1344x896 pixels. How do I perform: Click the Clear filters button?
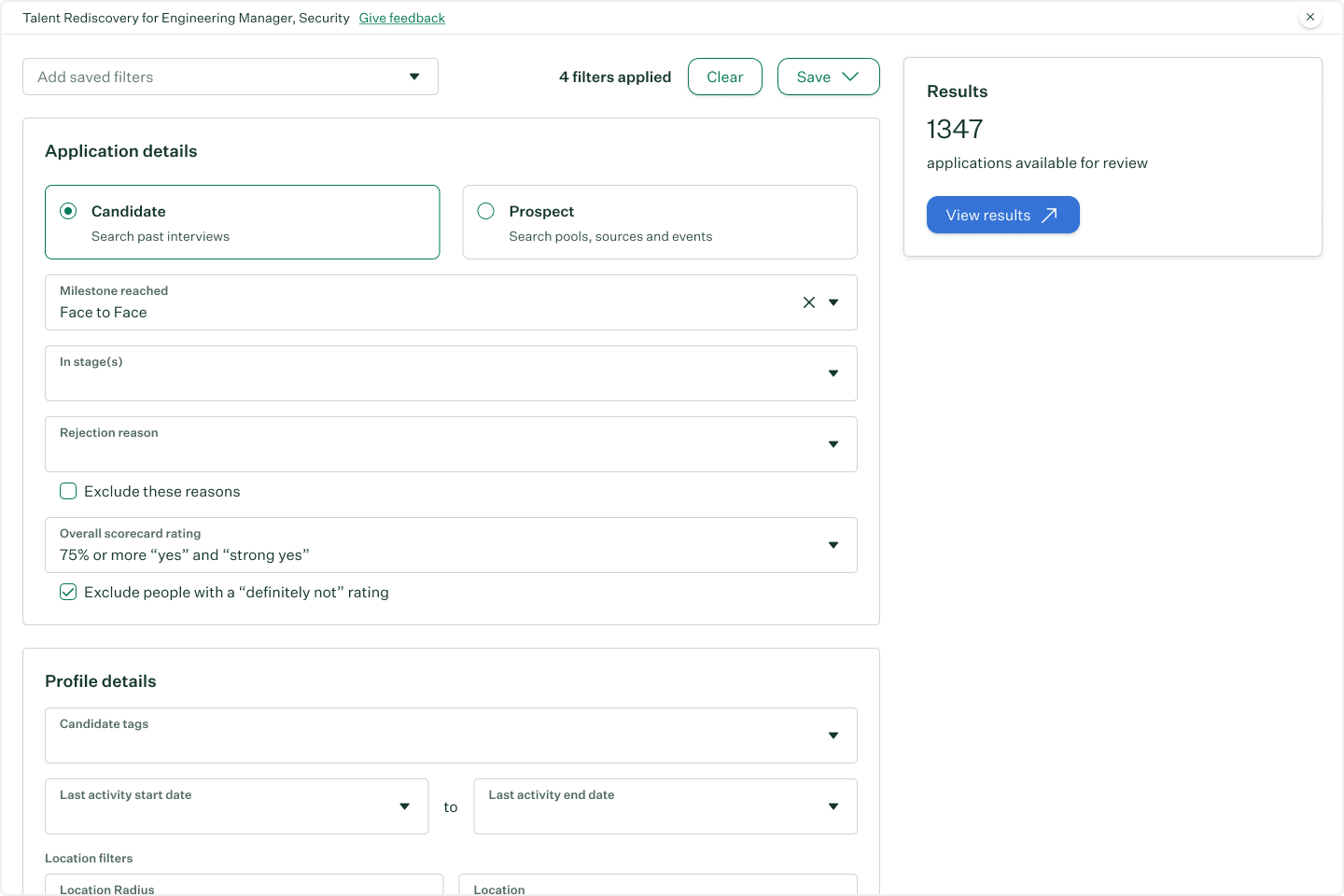725,77
